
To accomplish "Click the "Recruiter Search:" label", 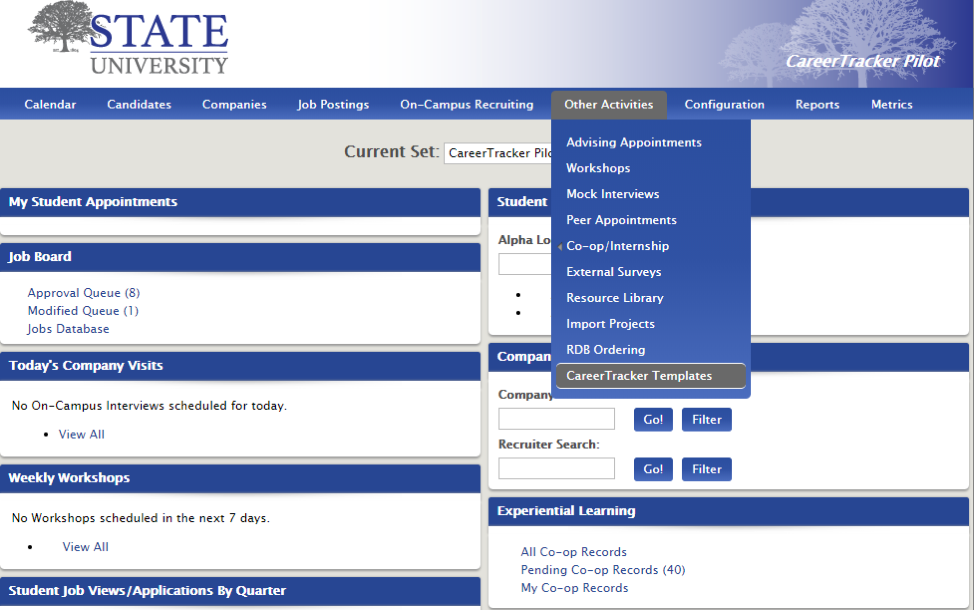I will click(548, 444).
